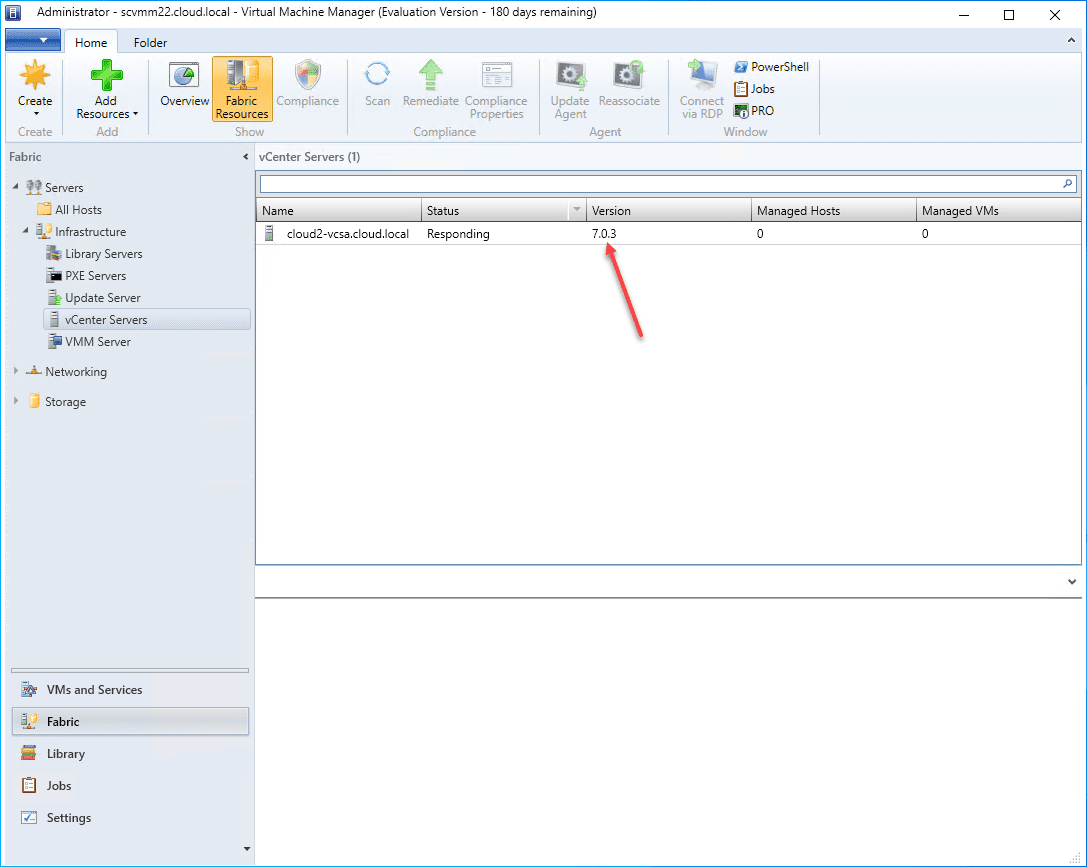Open the Create menu button
Image resolution: width=1087 pixels, height=867 pixels.
pyautogui.click(x=35, y=89)
